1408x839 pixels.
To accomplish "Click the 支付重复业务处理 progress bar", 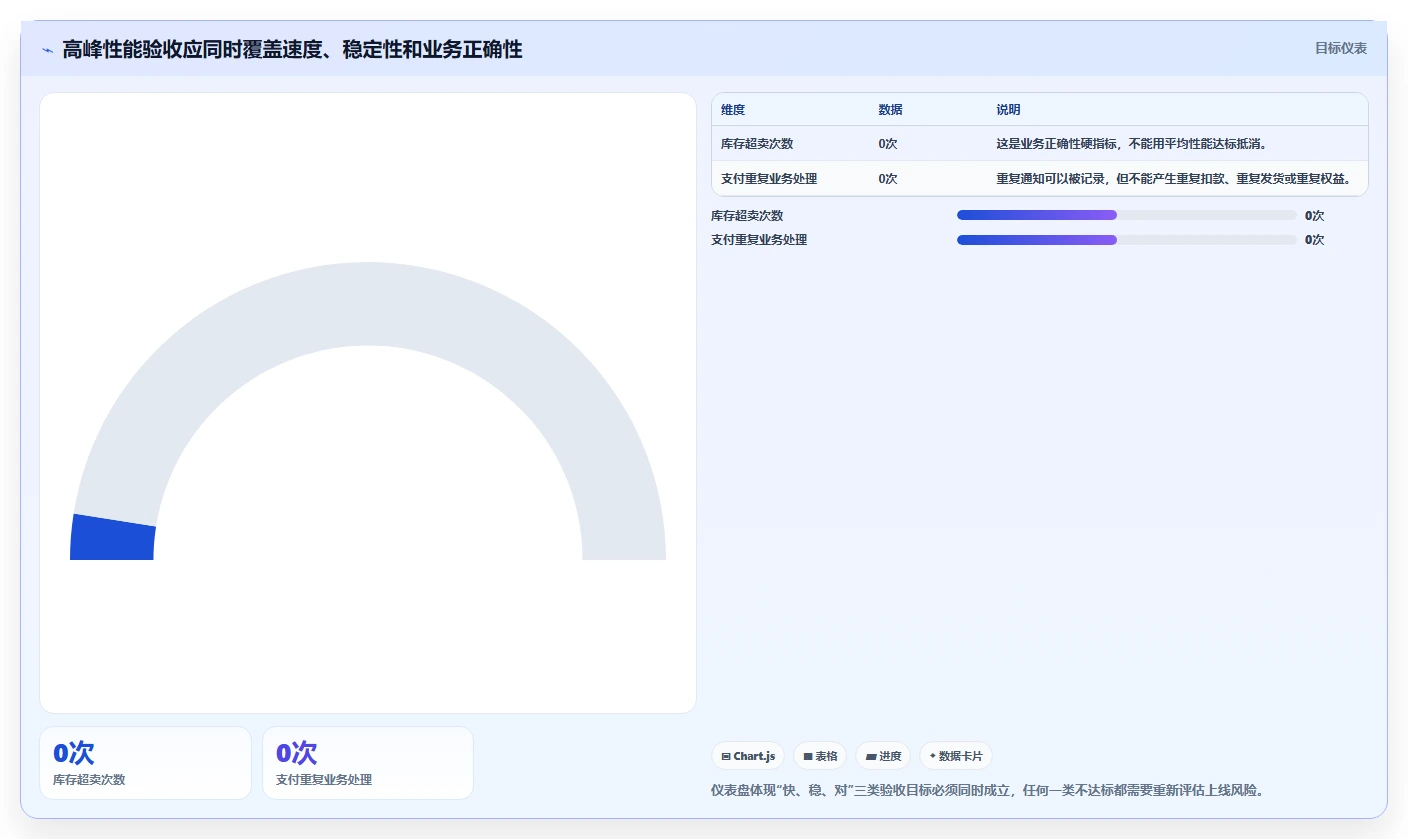I will pos(1126,240).
